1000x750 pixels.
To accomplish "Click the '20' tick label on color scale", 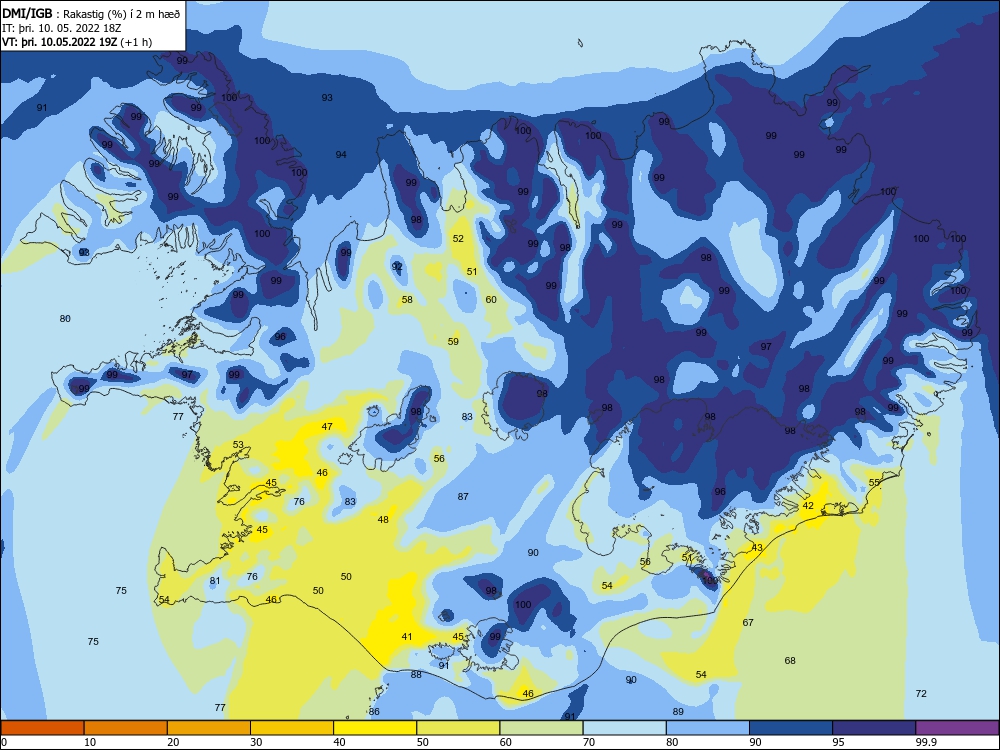I will [x=173, y=742].
